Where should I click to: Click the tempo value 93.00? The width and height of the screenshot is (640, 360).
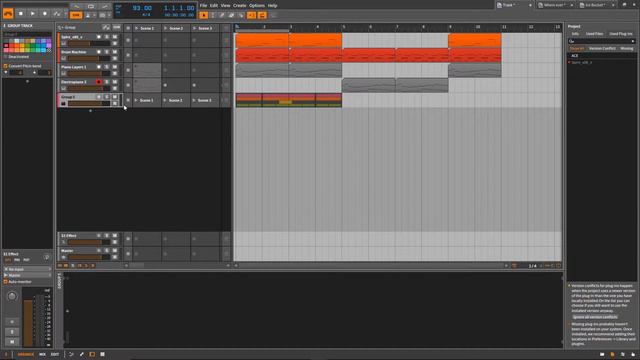tap(142, 8)
